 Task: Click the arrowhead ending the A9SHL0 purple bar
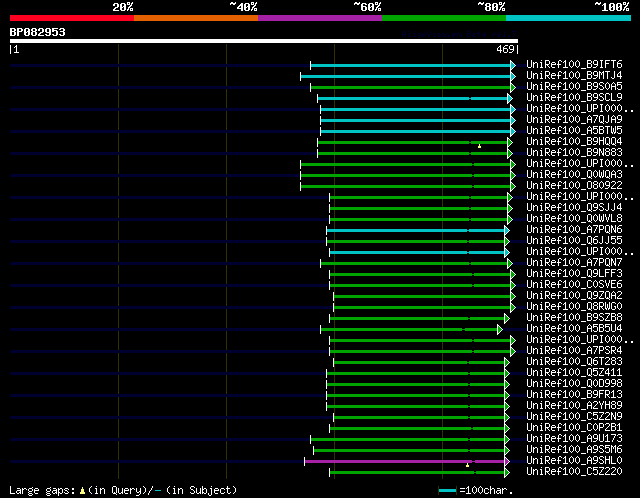[x=507, y=461]
